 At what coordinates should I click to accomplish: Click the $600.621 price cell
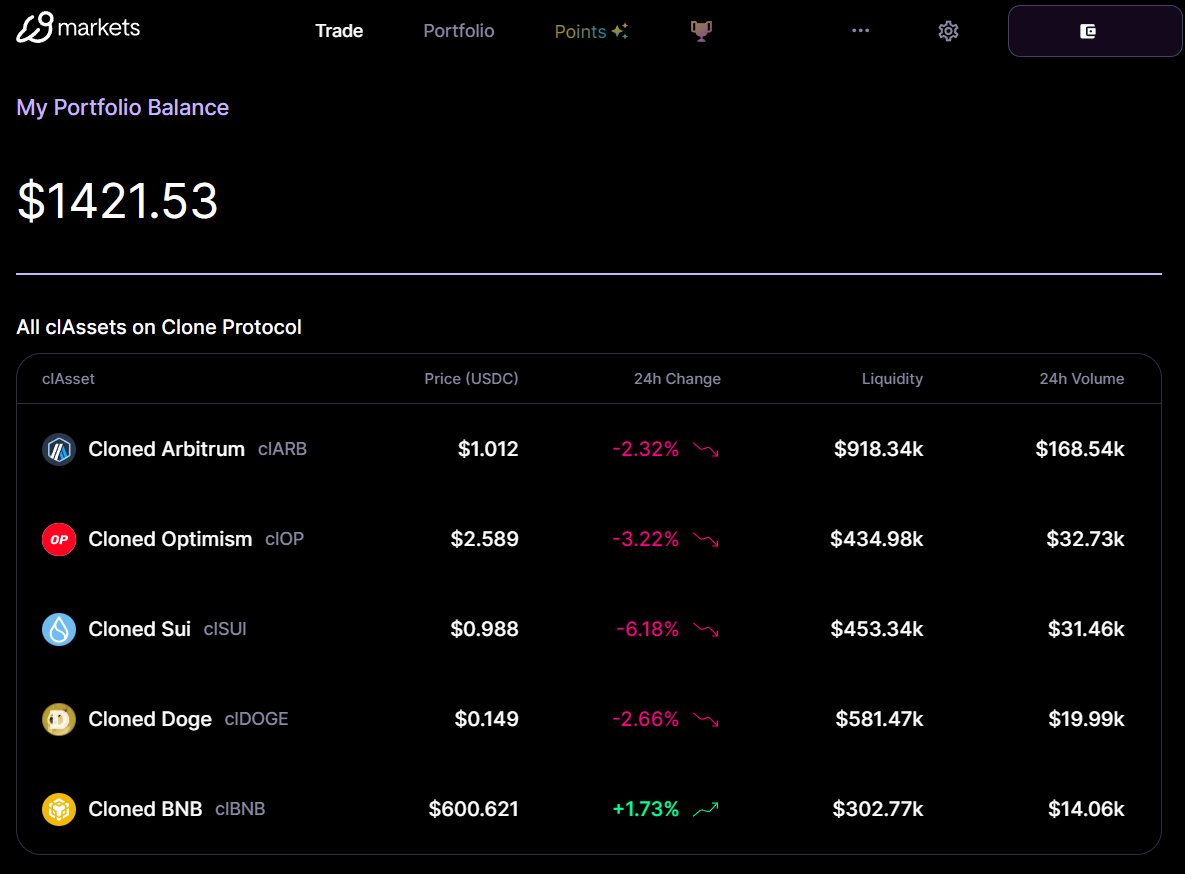474,809
